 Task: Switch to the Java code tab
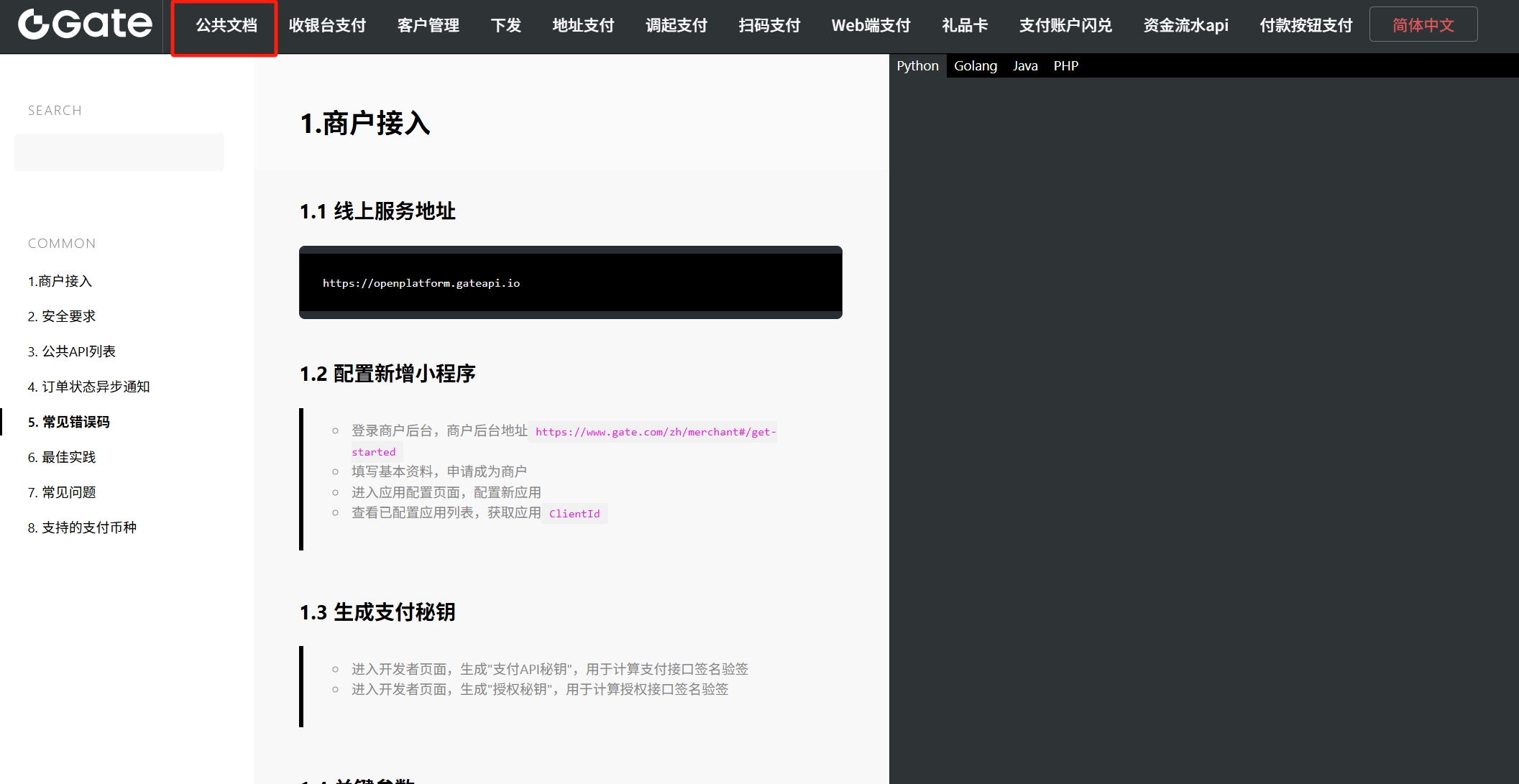click(1025, 65)
